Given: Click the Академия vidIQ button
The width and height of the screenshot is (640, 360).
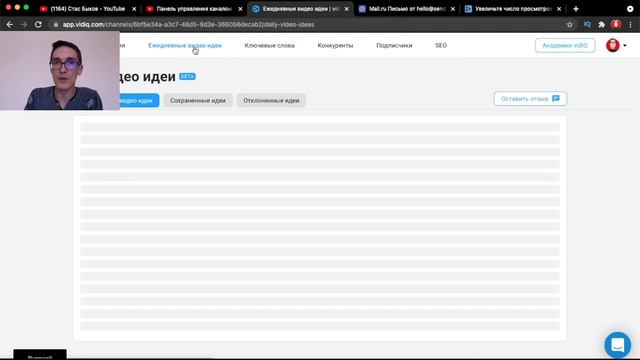Looking at the screenshot, I should [x=565, y=45].
